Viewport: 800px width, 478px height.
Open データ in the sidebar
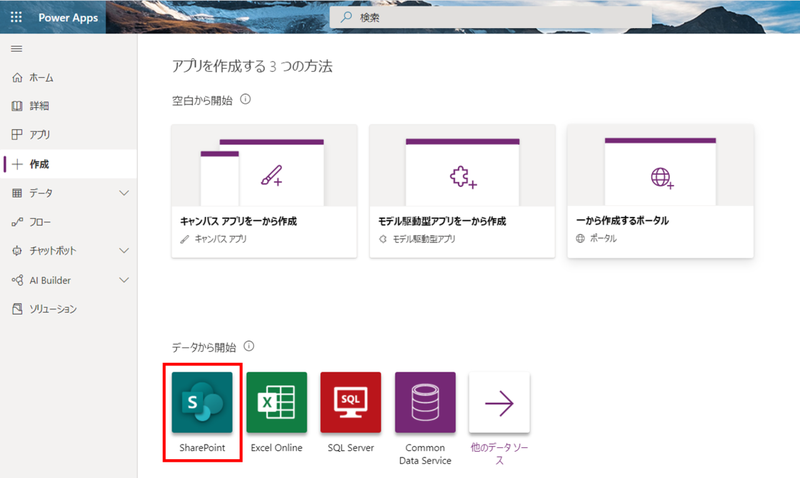[68, 193]
